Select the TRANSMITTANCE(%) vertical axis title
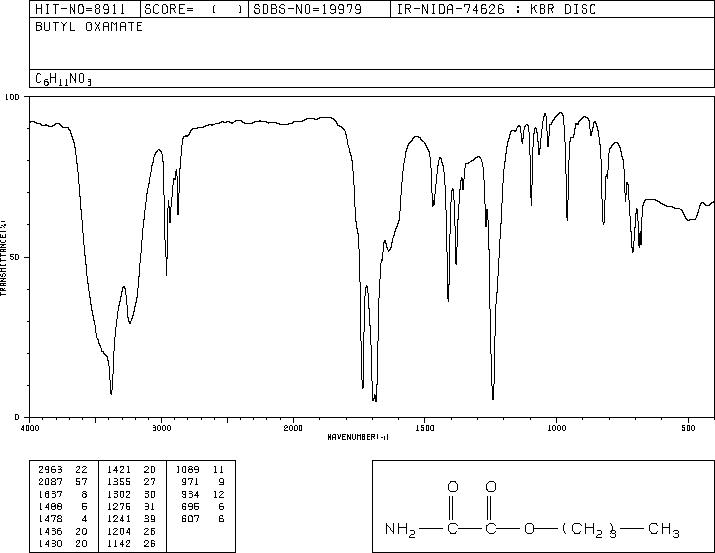The image size is (715, 553). pyautogui.click(x=3, y=258)
